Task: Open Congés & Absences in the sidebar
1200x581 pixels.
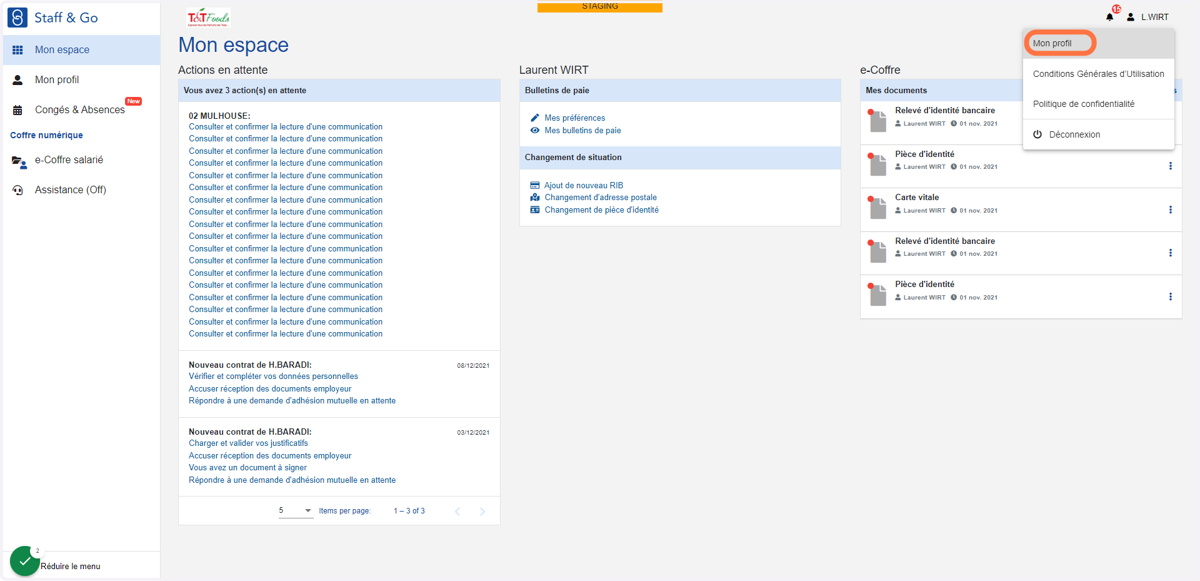Action: click(80, 110)
